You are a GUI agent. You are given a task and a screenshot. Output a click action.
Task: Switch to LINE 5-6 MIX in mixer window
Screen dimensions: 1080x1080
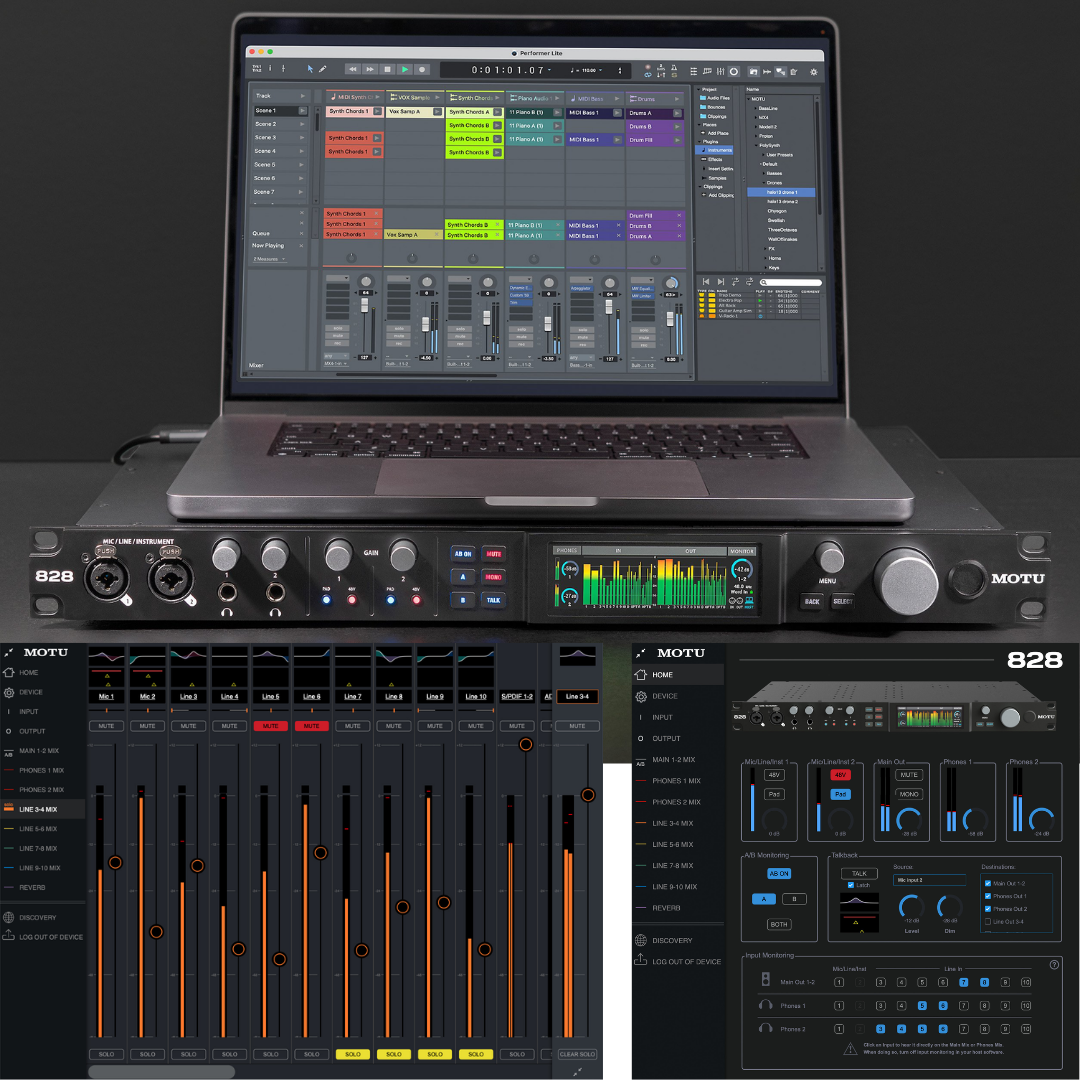[38, 829]
